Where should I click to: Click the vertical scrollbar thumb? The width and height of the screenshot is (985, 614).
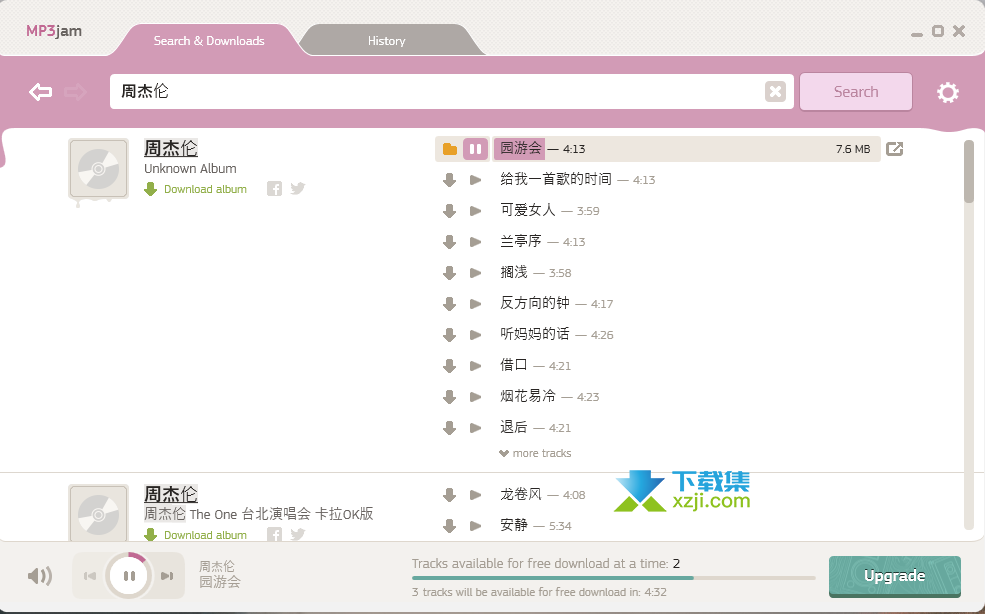[x=969, y=172]
